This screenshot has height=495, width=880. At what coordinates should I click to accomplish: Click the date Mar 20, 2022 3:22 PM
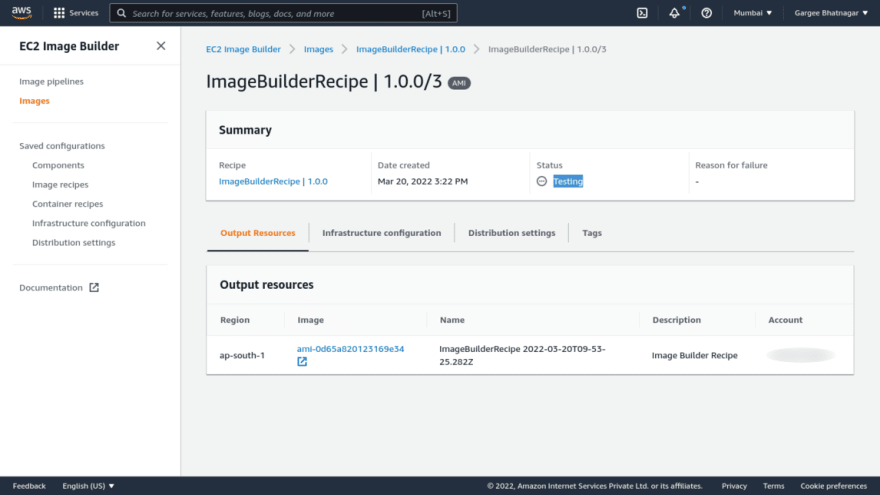[423, 181]
